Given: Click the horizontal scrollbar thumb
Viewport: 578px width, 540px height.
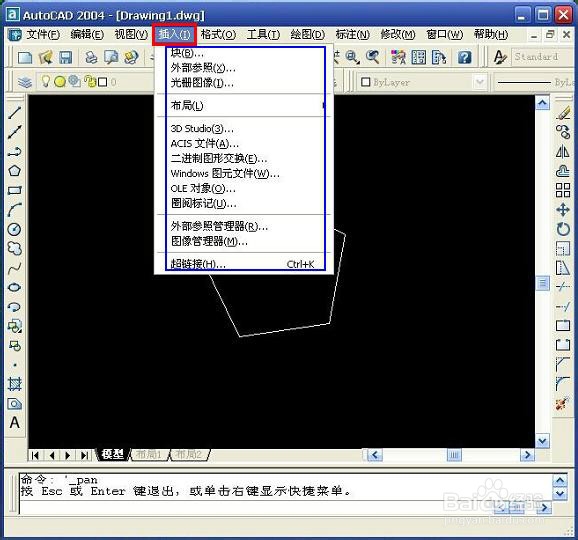Looking at the screenshot, I should [454, 455].
